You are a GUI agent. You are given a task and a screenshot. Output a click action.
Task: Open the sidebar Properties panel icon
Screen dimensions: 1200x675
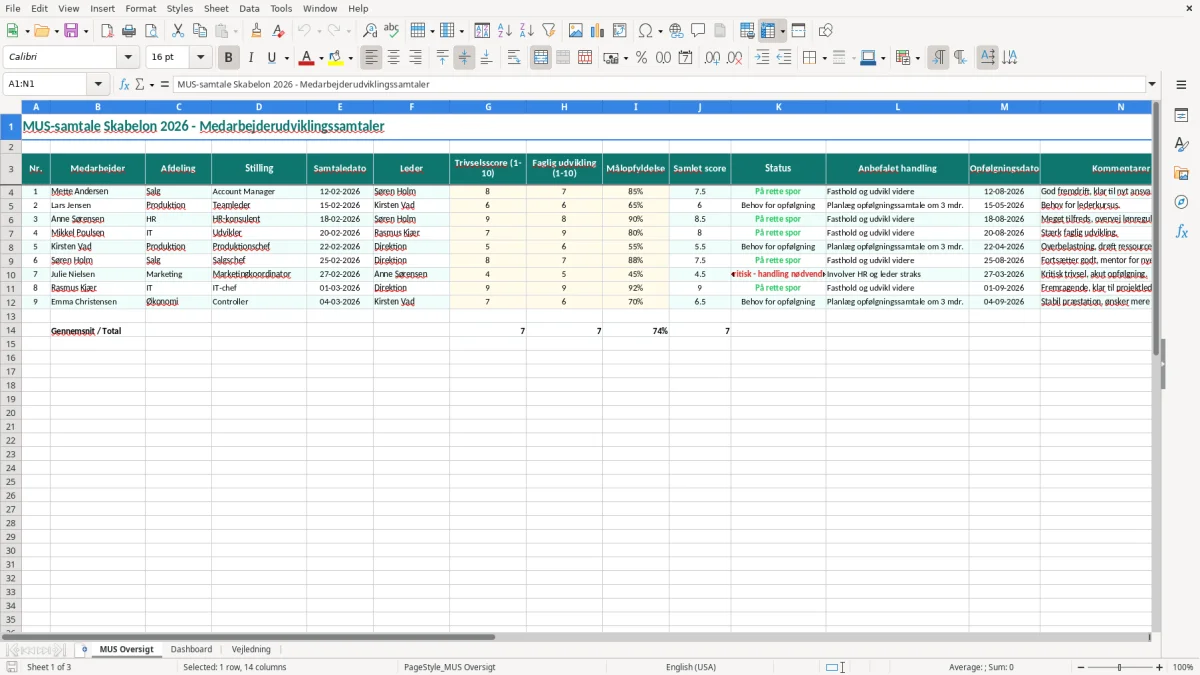[x=1181, y=116]
